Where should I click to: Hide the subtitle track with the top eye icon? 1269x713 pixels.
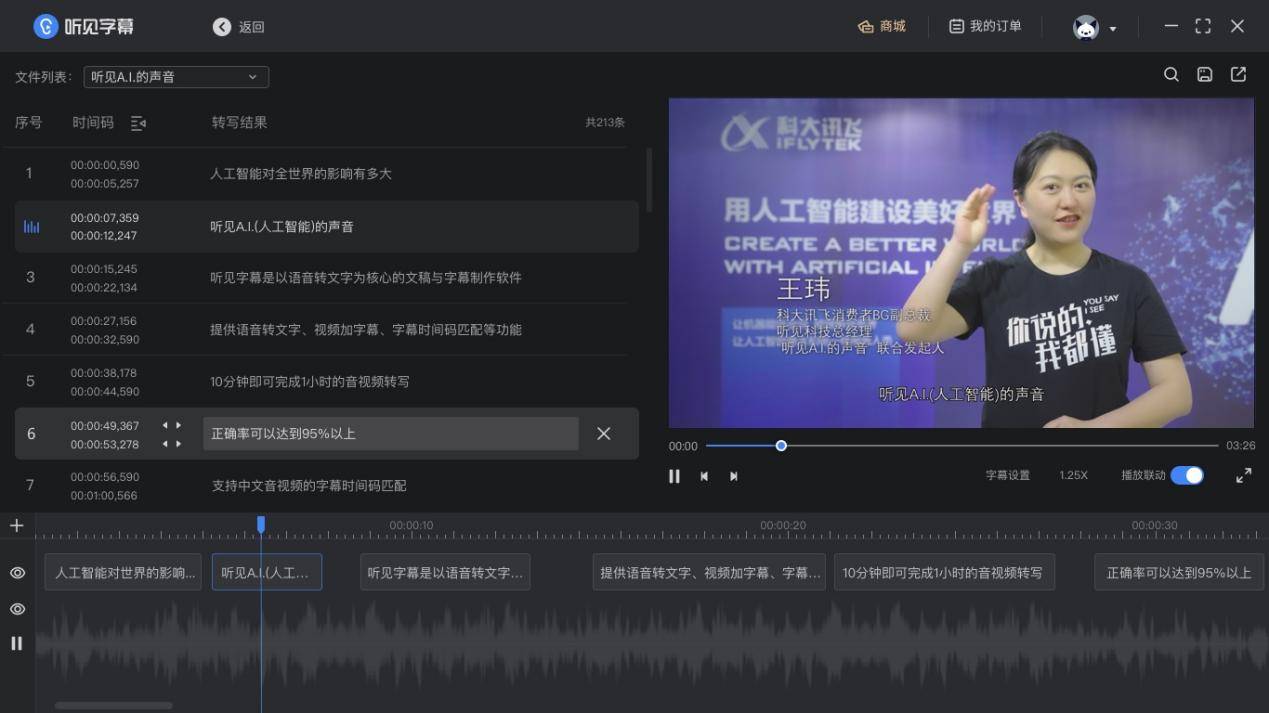point(16,572)
